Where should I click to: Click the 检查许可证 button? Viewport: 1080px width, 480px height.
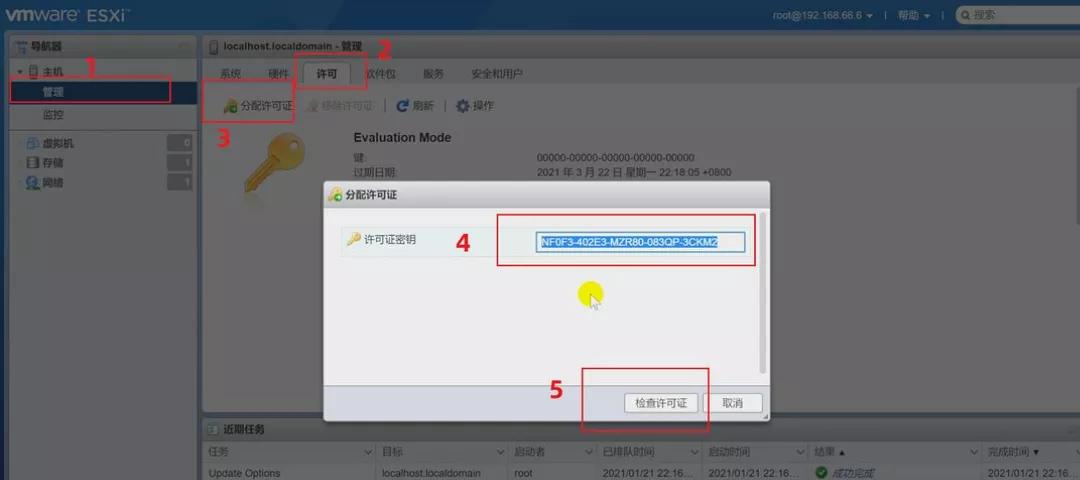pyautogui.click(x=661, y=403)
